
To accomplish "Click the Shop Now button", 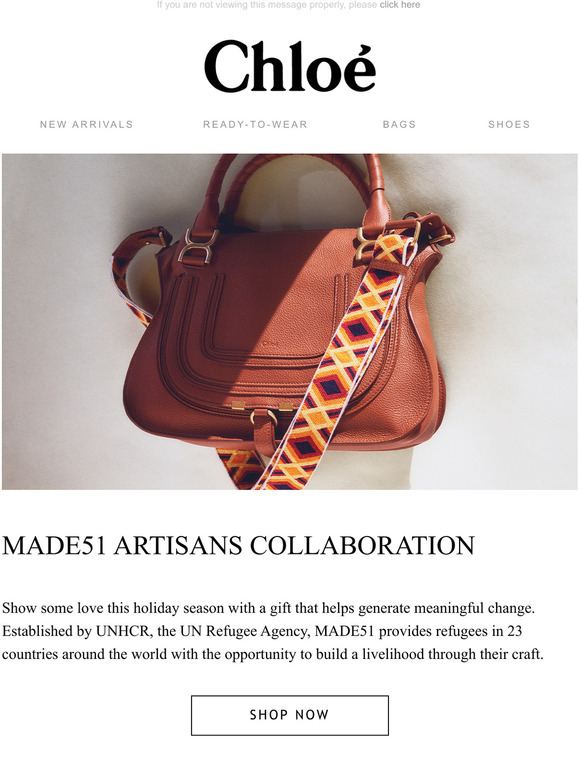I will click(290, 715).
